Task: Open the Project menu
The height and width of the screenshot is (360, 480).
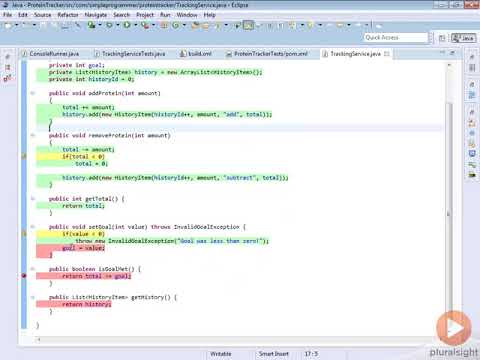Action: point(145,15)
